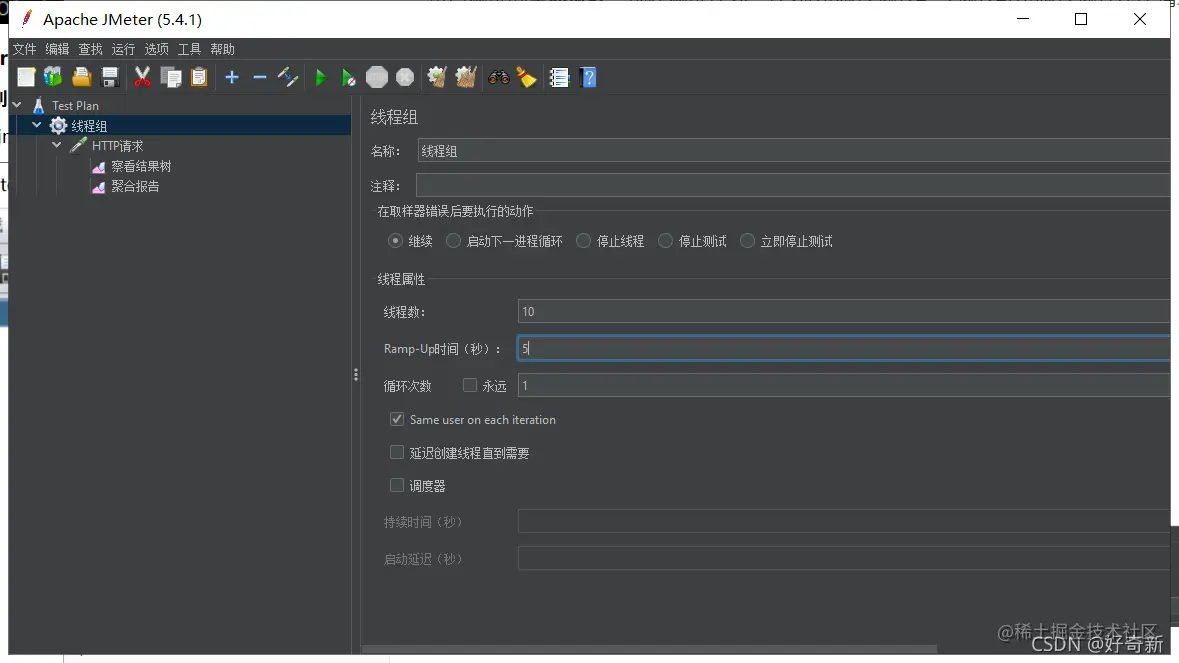Collapse the 线程组 tree node

(36, 124)
